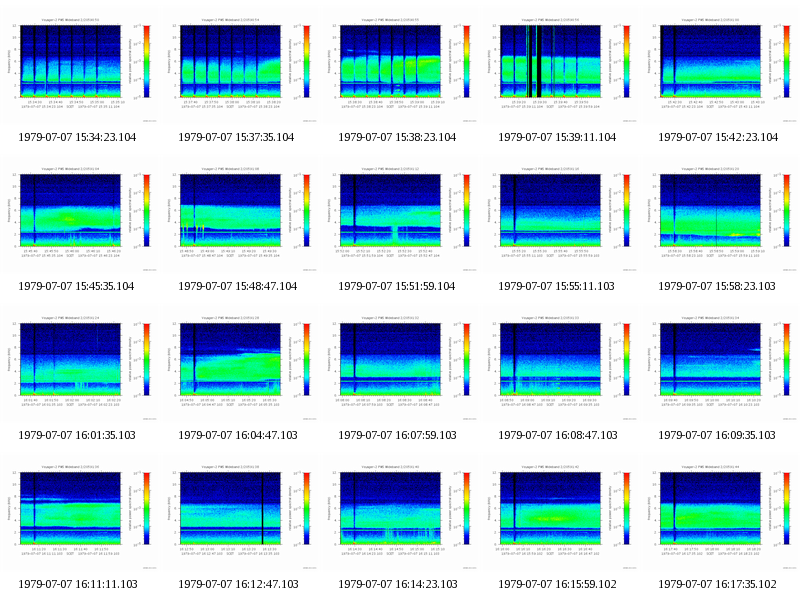Click the caption 1979-07-07 16:11:11.103
The image size is (800, 596).
(x=78, y=584)
